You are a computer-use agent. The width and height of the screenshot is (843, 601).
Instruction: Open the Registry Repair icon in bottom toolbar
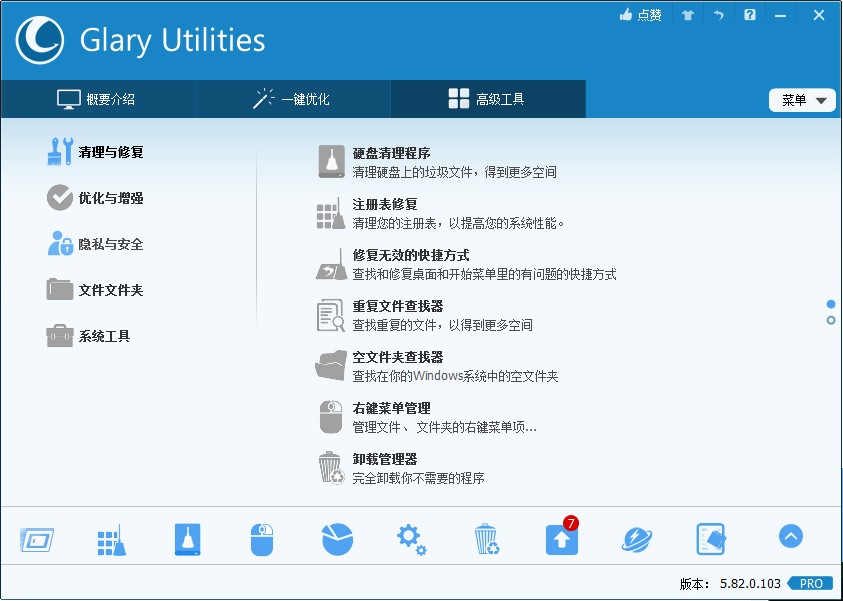[111, 537]
